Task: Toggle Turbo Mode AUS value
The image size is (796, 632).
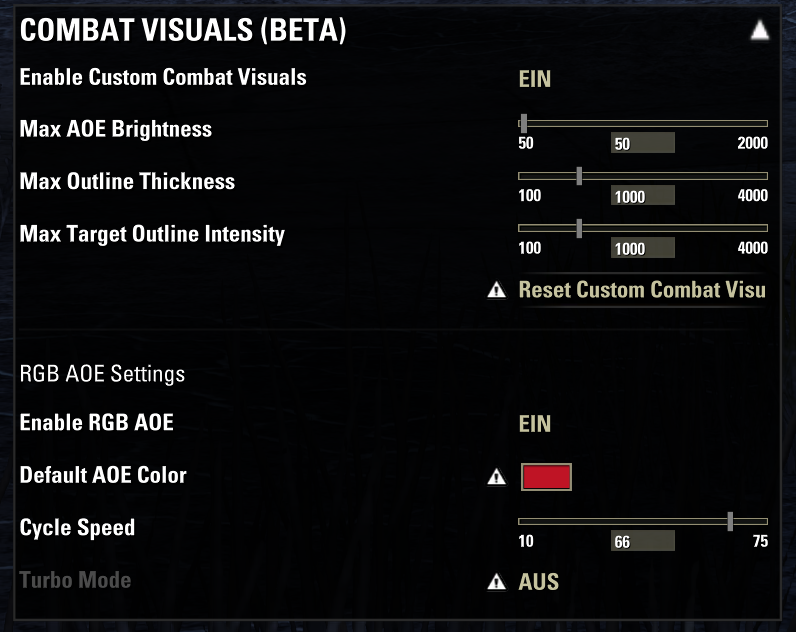Action: pos(539,581)
